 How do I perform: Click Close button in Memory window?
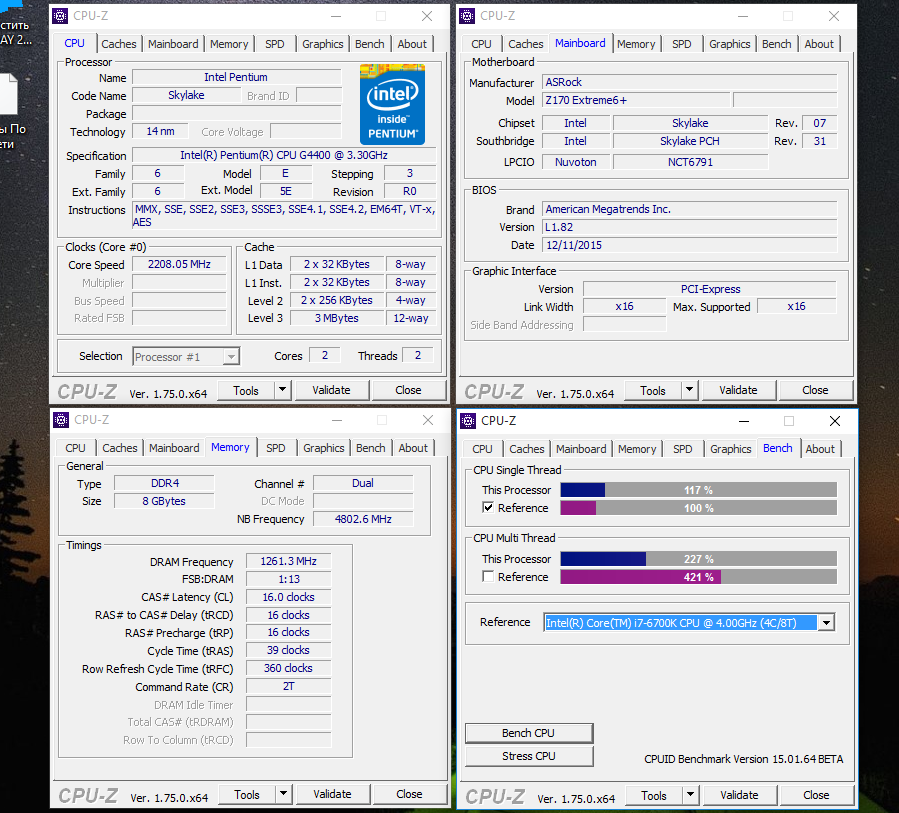point(409,794)
